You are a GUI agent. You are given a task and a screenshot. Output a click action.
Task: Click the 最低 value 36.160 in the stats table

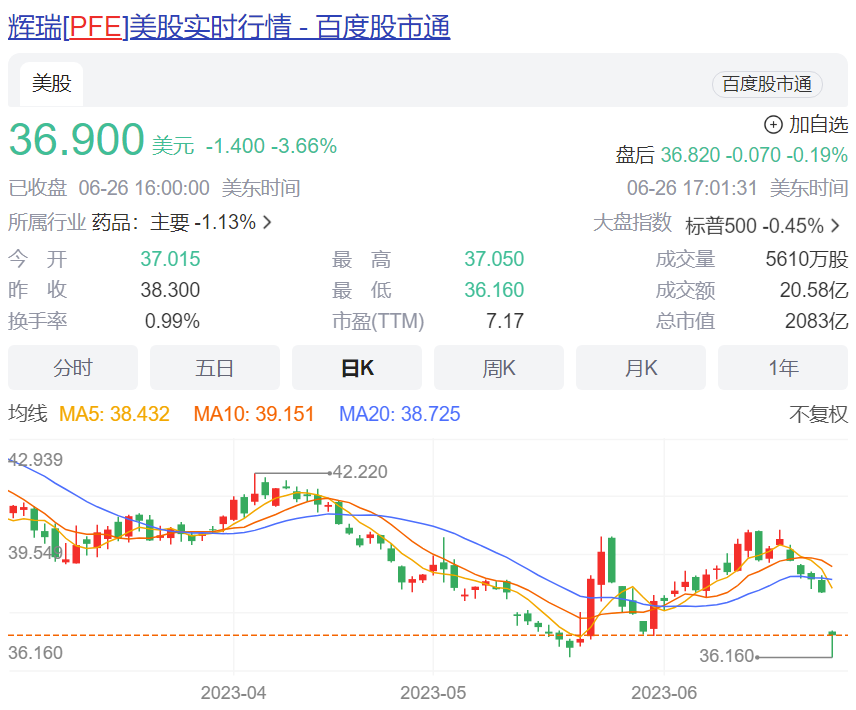coord(494,290)
